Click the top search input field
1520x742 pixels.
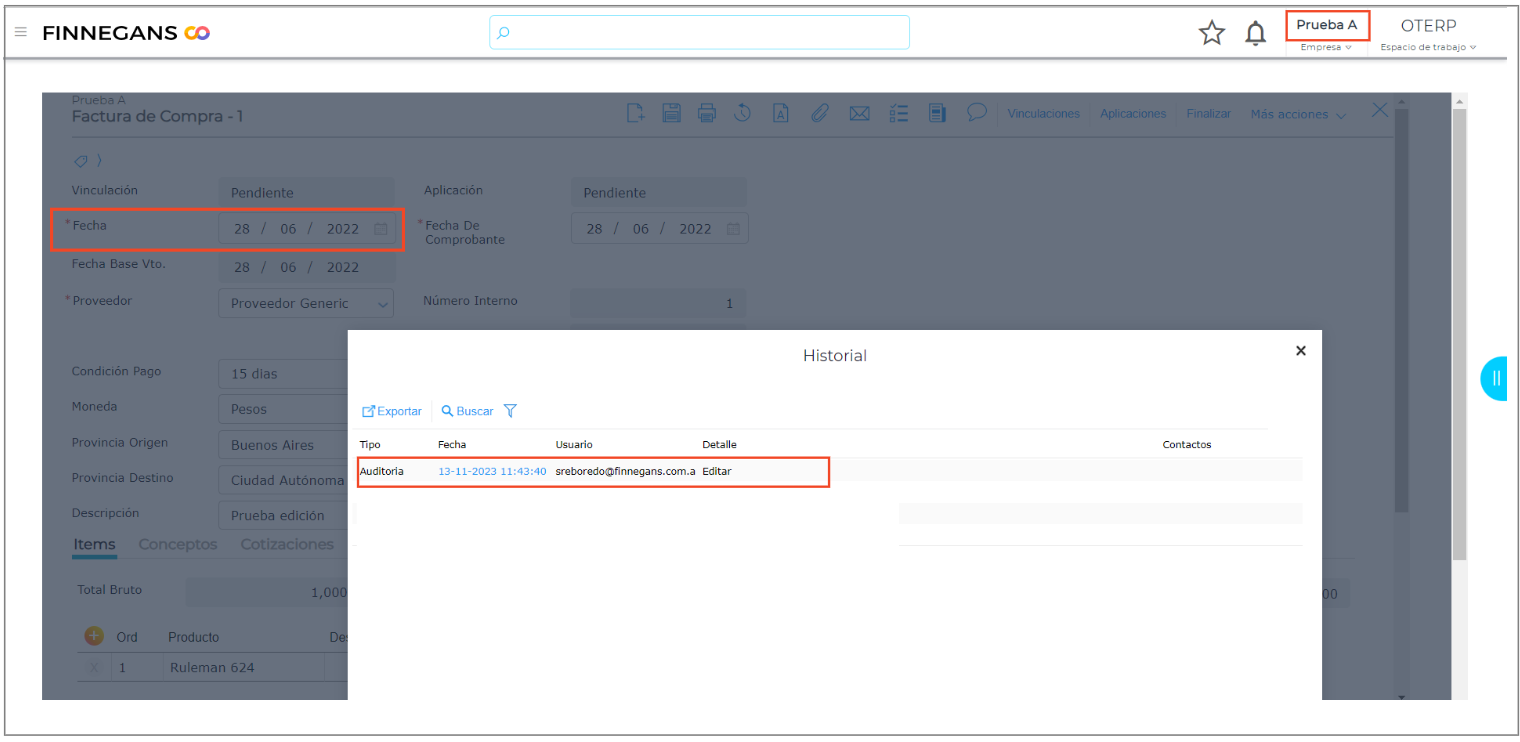[700, 32]
